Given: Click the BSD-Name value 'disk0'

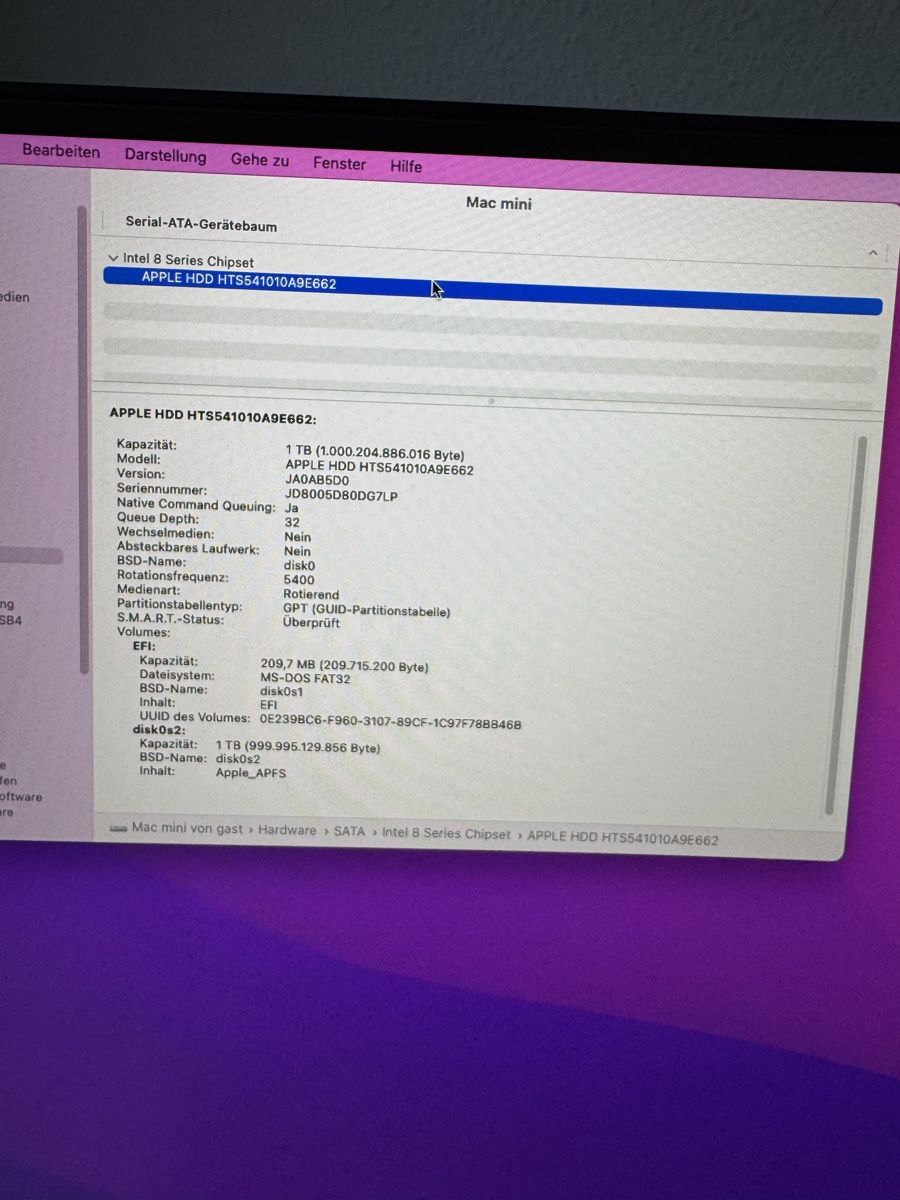Looking at the screenshot, I should [x=299, y=565].
